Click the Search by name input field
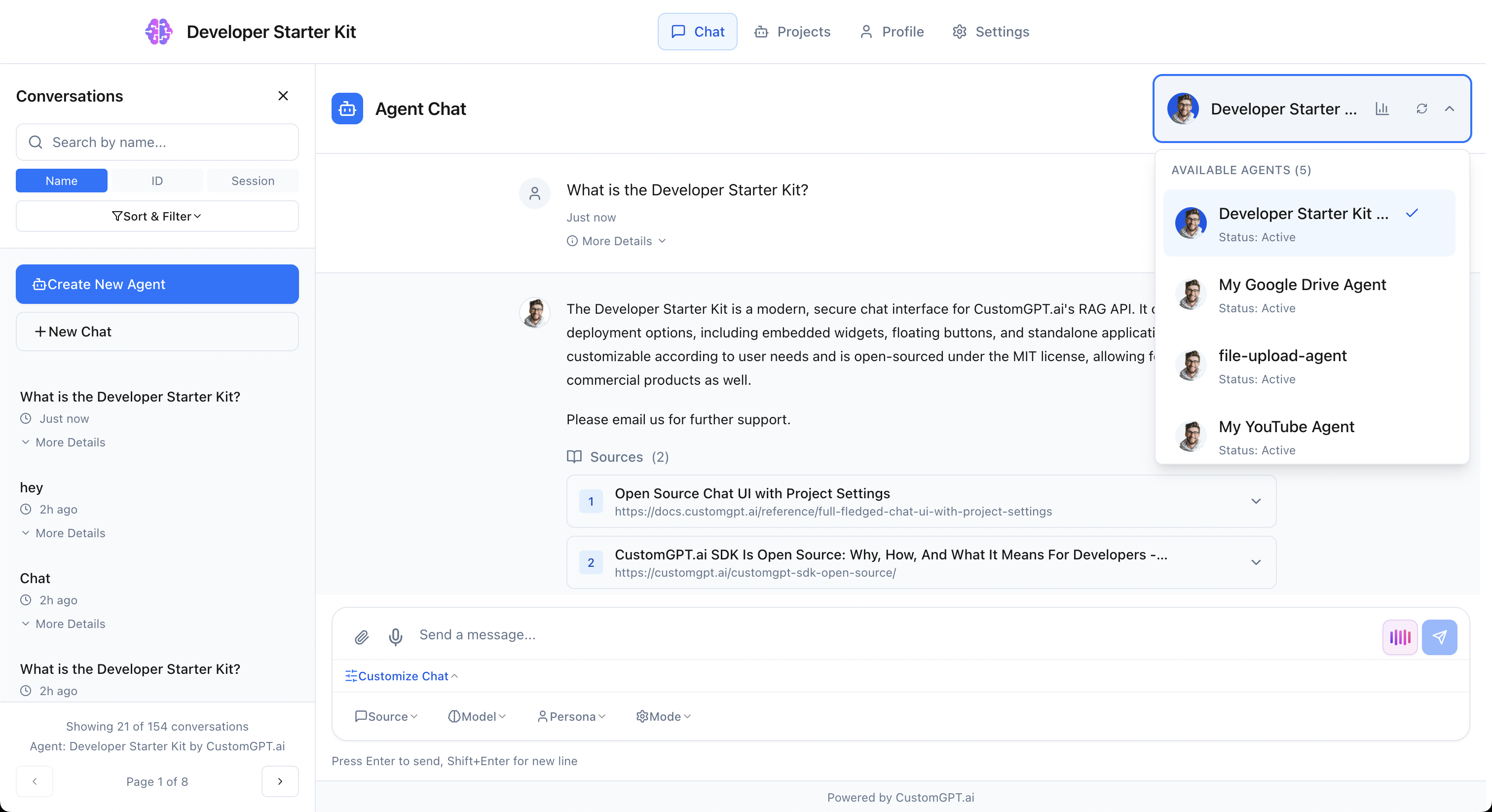The width and height of the screenshot is (1492, 812). point(168,143)
